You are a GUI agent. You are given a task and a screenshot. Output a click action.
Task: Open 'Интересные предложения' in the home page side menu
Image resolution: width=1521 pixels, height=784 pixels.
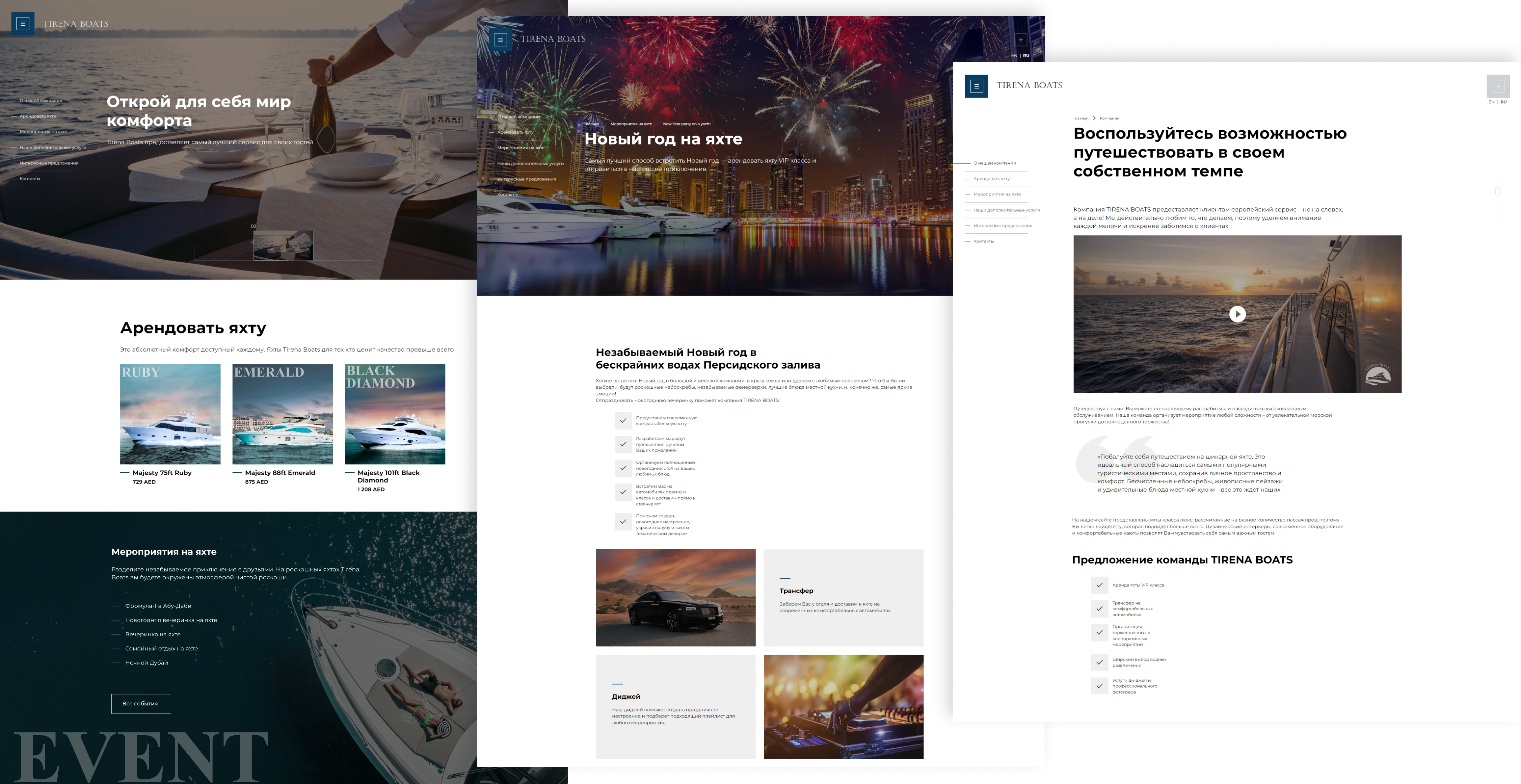point(49,163)
